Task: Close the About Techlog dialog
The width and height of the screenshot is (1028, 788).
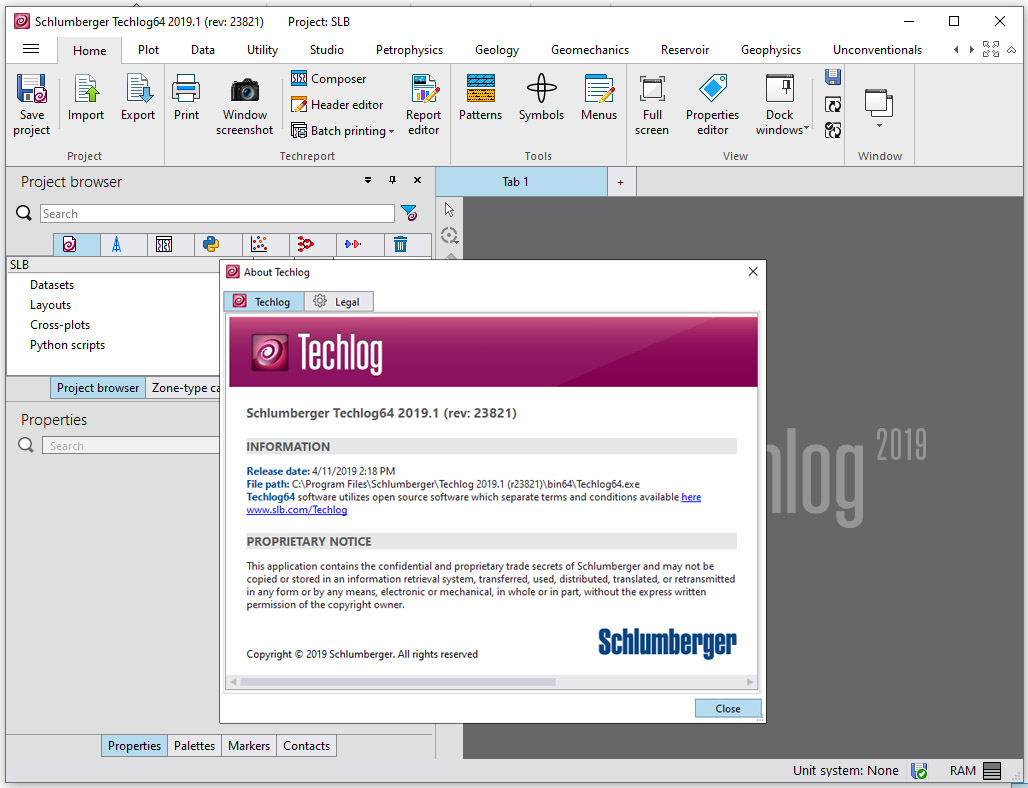Action: (727, 708)
